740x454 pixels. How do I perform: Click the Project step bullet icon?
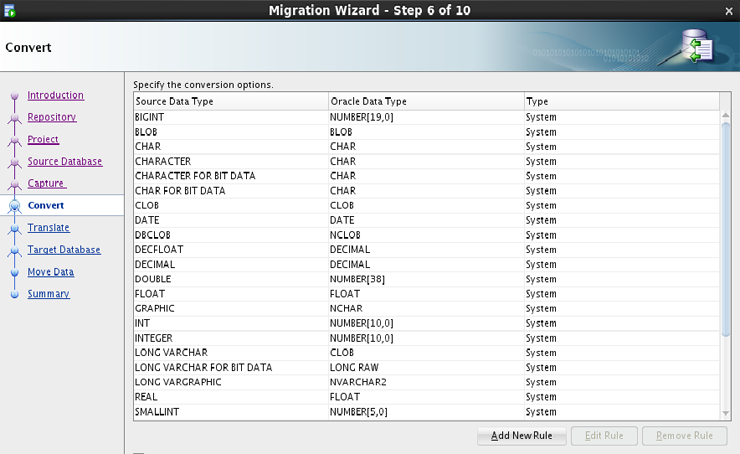pyautogui.click(x=15, y=140)
